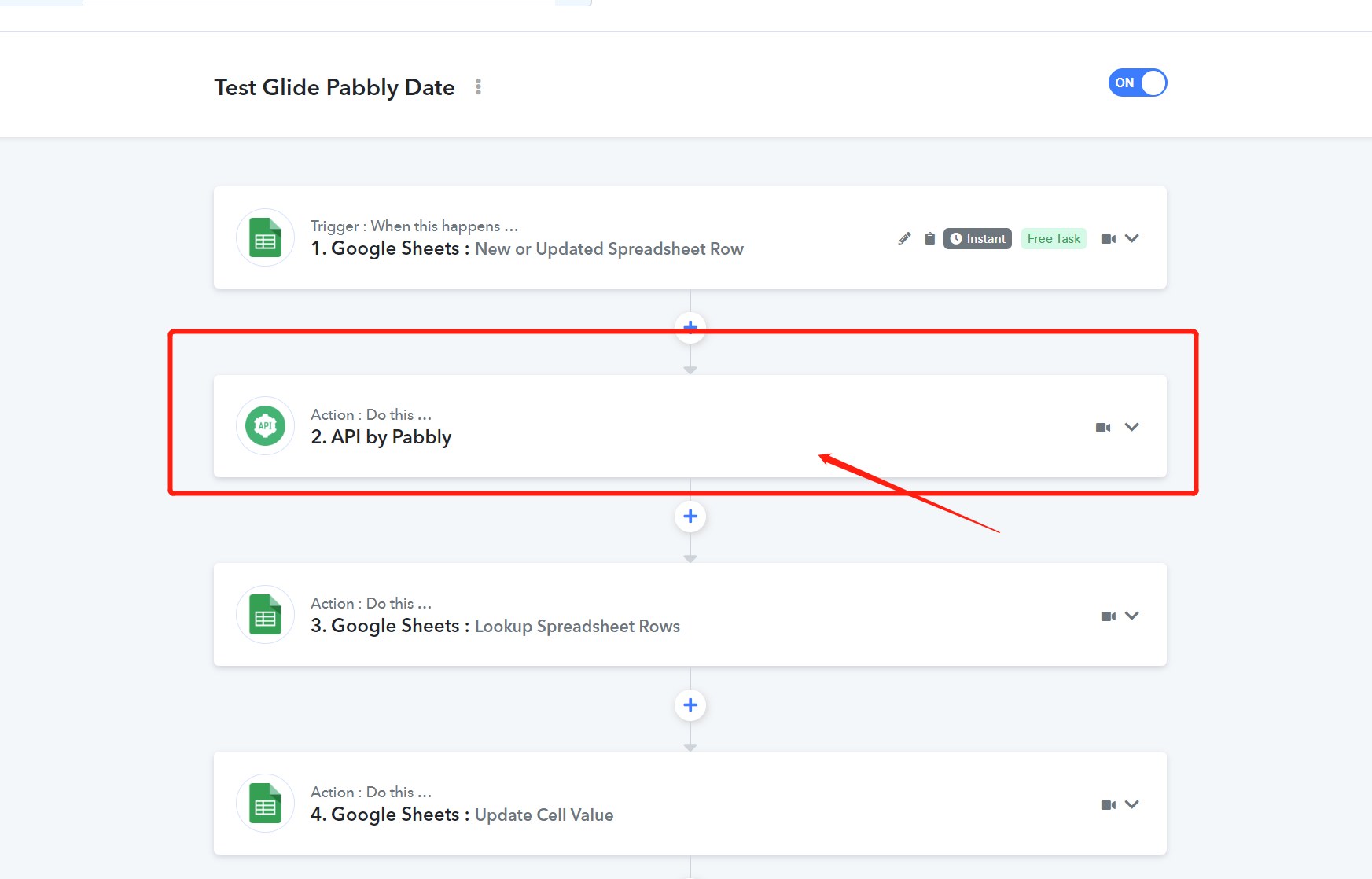
Task: Click the clipboard icon in trigger step
Action: (929, 238)
